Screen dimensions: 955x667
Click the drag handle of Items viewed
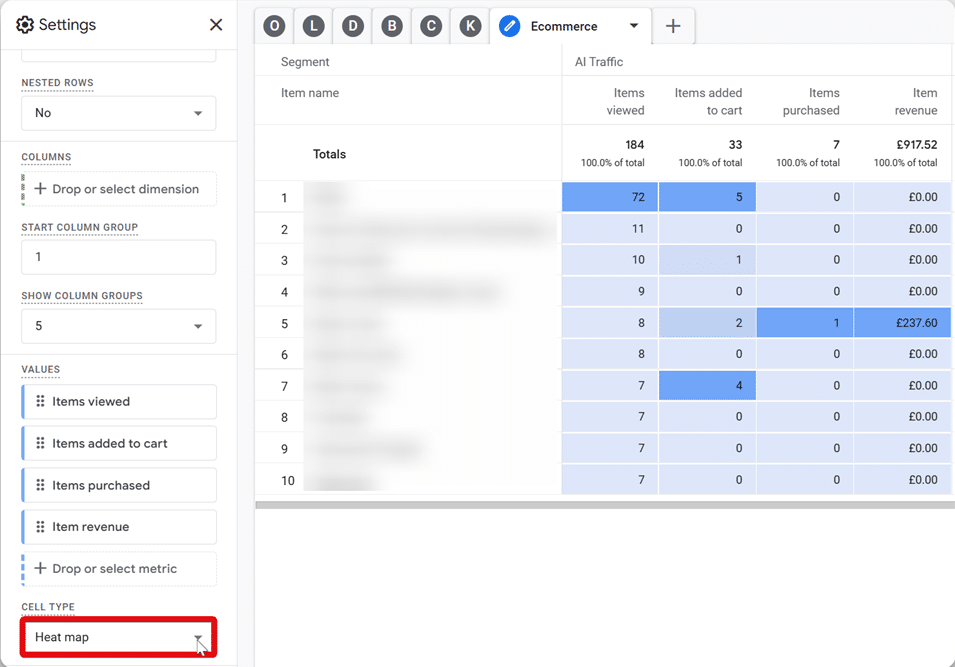coord(40,401)
